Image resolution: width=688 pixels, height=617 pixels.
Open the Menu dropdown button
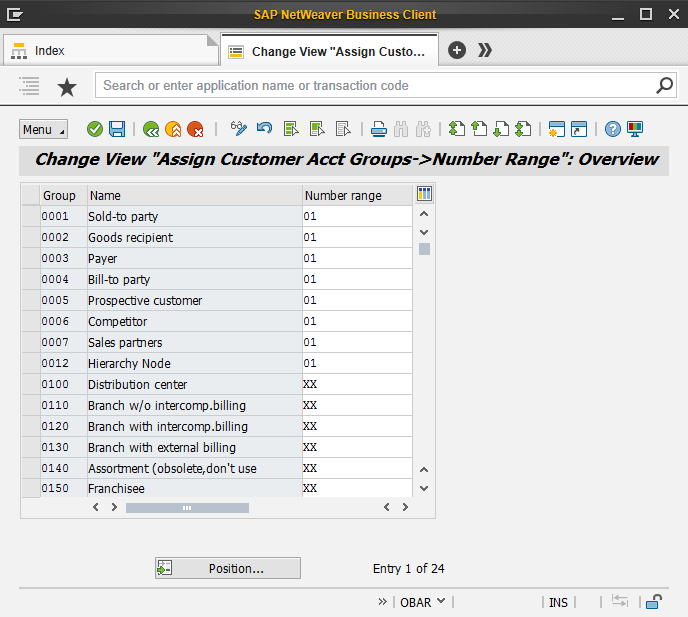pyautogui.click(x=43, y=129)
